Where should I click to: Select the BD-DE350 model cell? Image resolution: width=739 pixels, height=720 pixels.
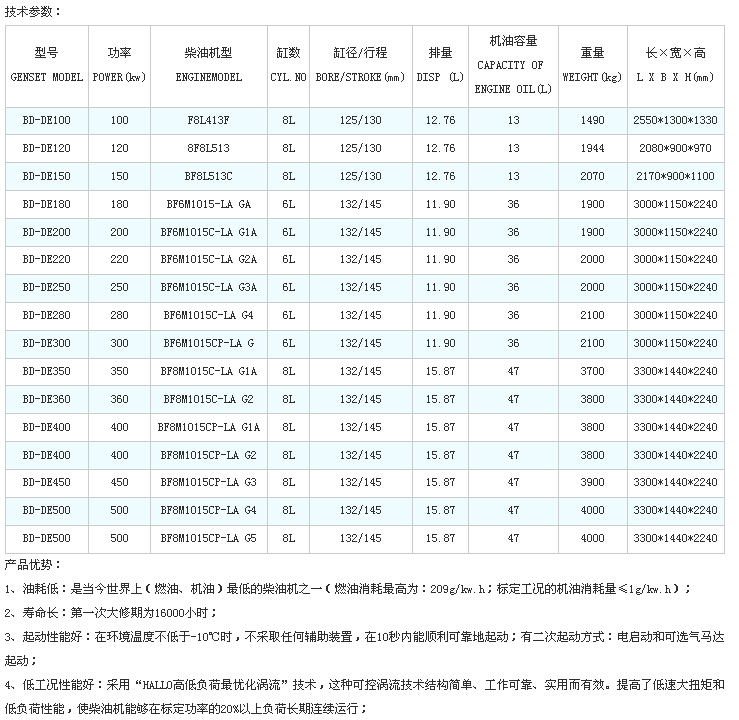point(46,371)
